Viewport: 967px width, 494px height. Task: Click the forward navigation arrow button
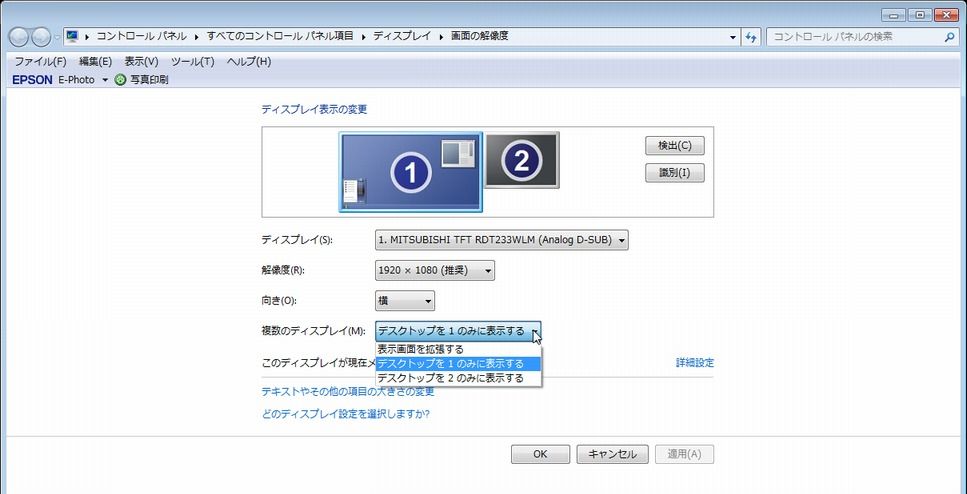pos(41,37)
